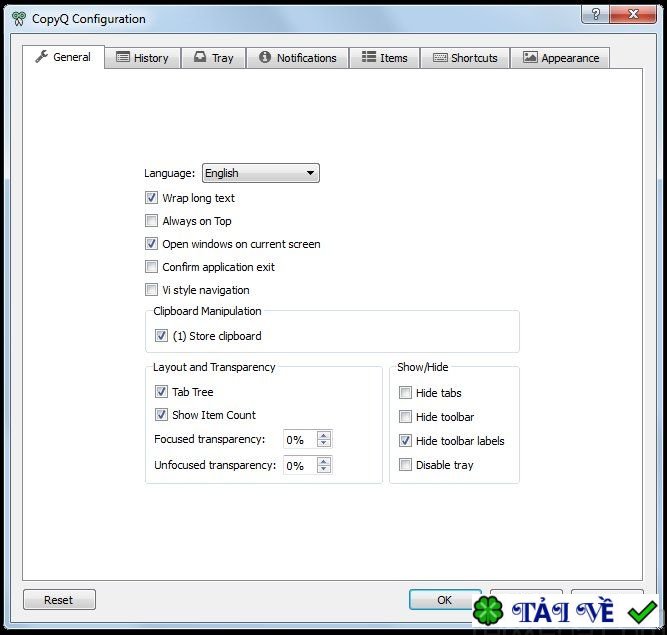Go to the Shortcuts tab
This screenshot has width=667, height=635.
click(465, 57)
